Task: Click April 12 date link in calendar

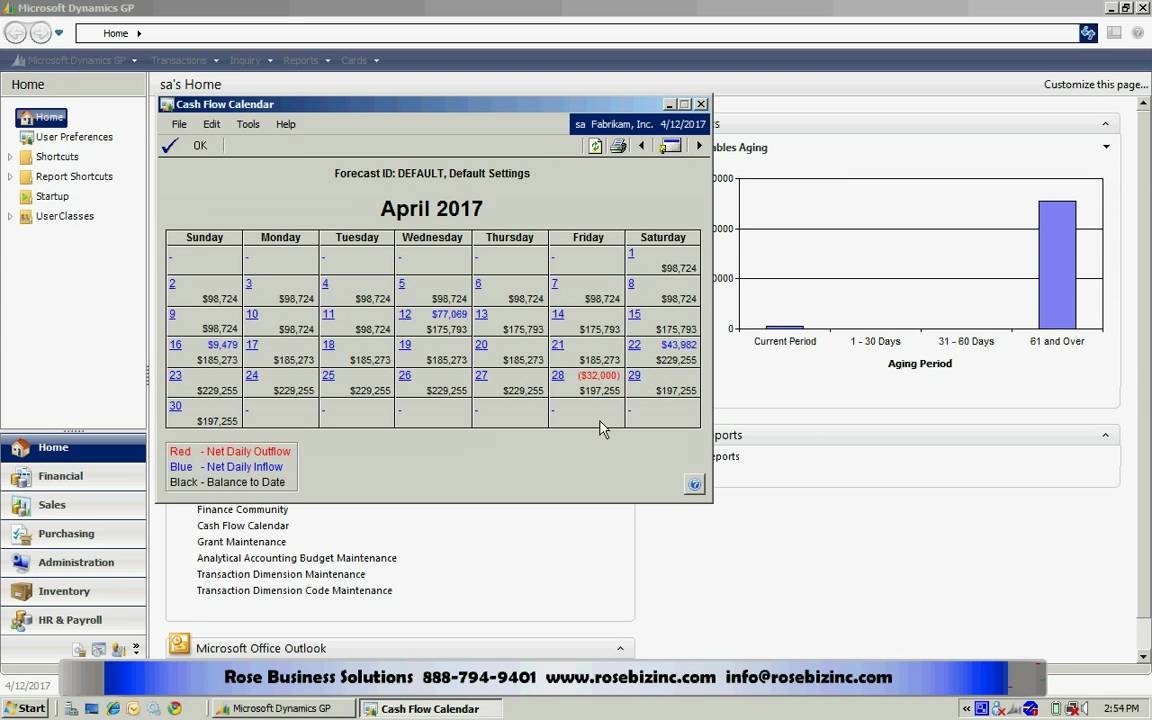Action: pos(405,314)
